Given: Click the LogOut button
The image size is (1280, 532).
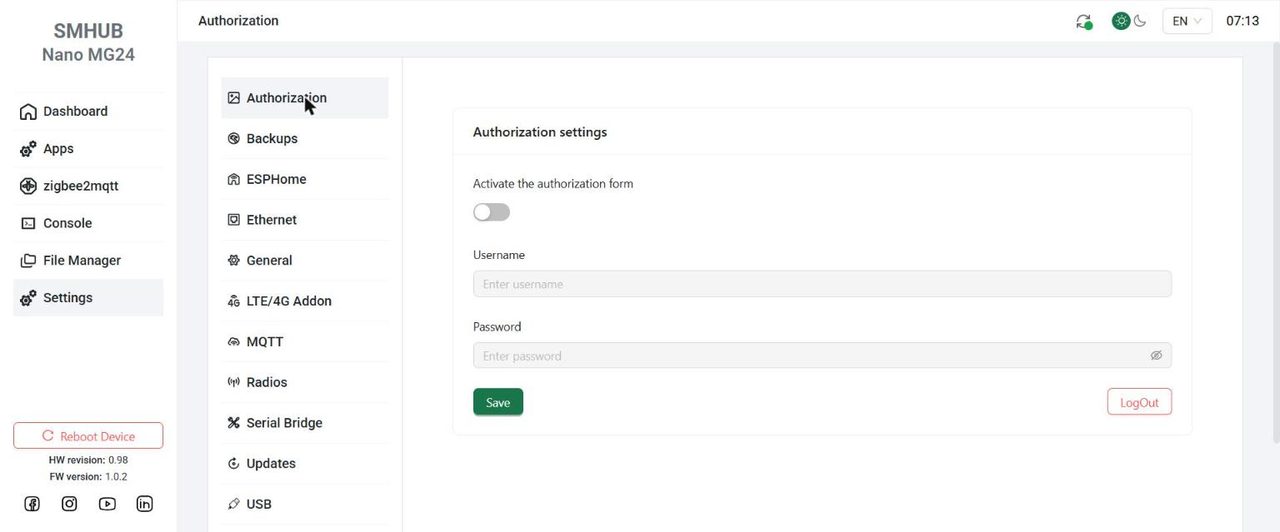Looking at the screenshot, I should [1139, 402].
